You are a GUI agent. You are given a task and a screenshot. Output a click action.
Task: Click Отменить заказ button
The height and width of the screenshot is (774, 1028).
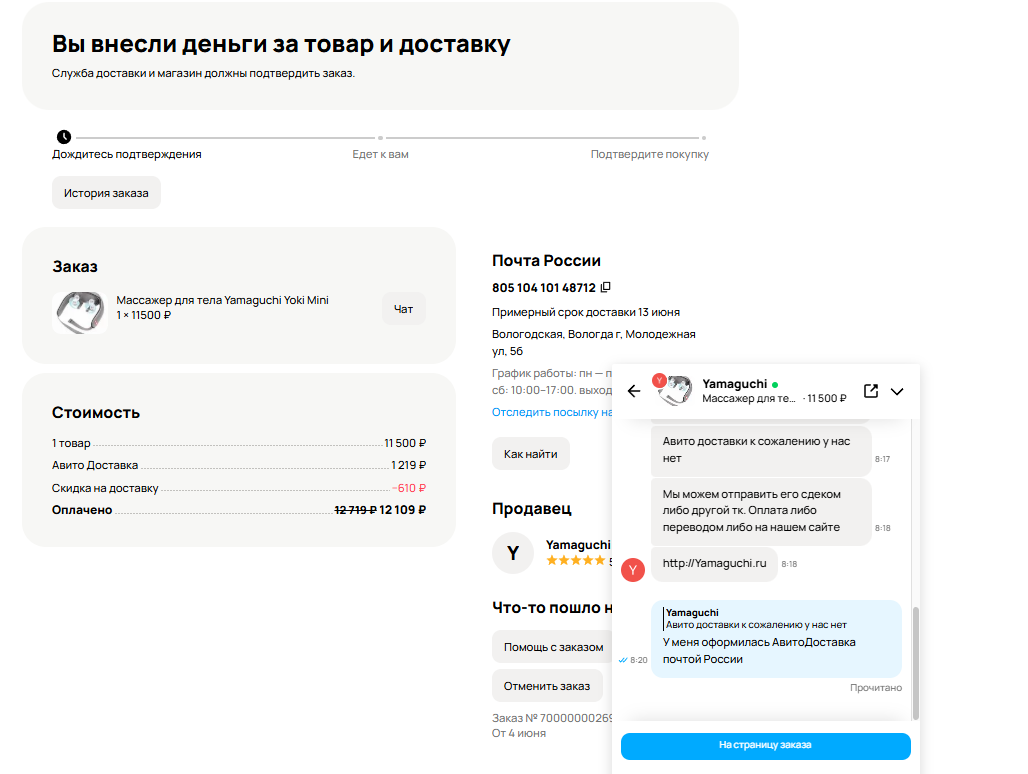click(x=547, y=686)
